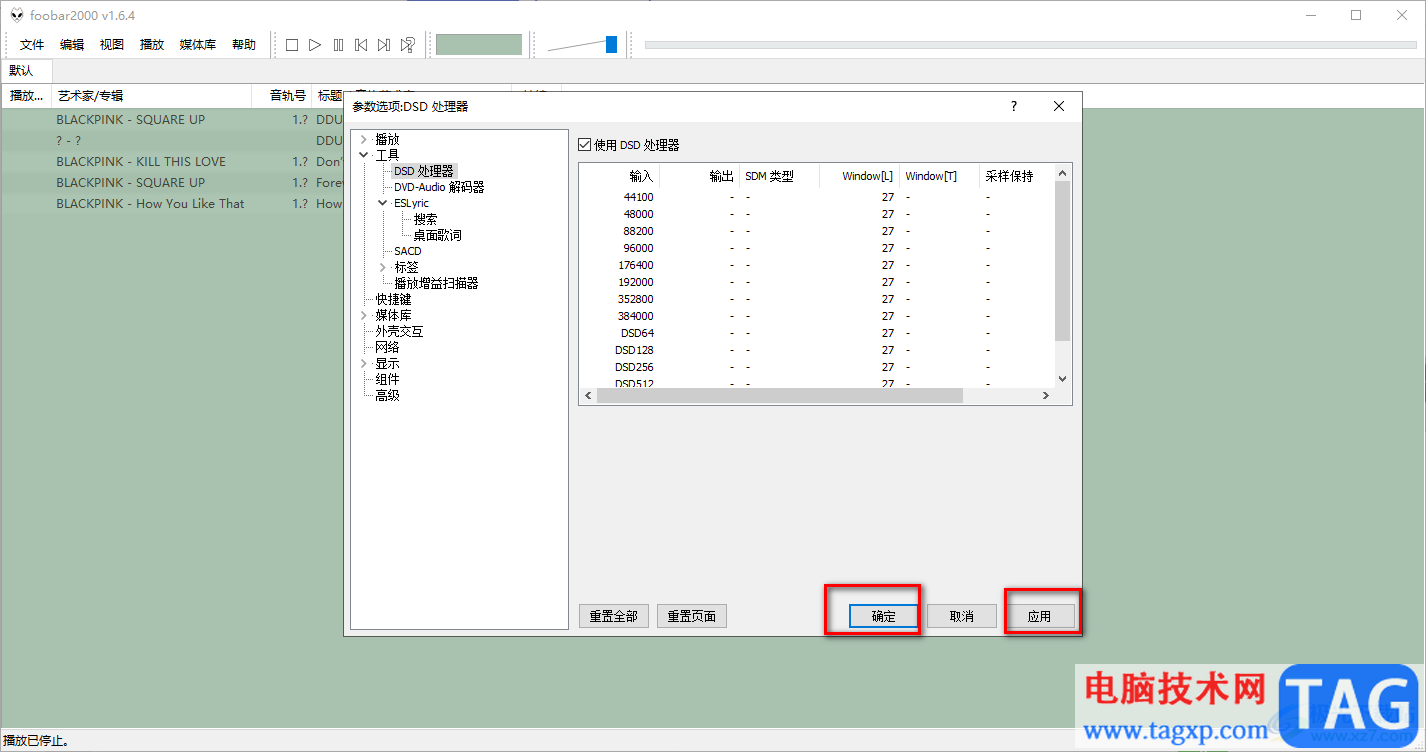Click the table's vertical scrollbar down arrow
1426x752 pixels.
tap(1063, 379)
